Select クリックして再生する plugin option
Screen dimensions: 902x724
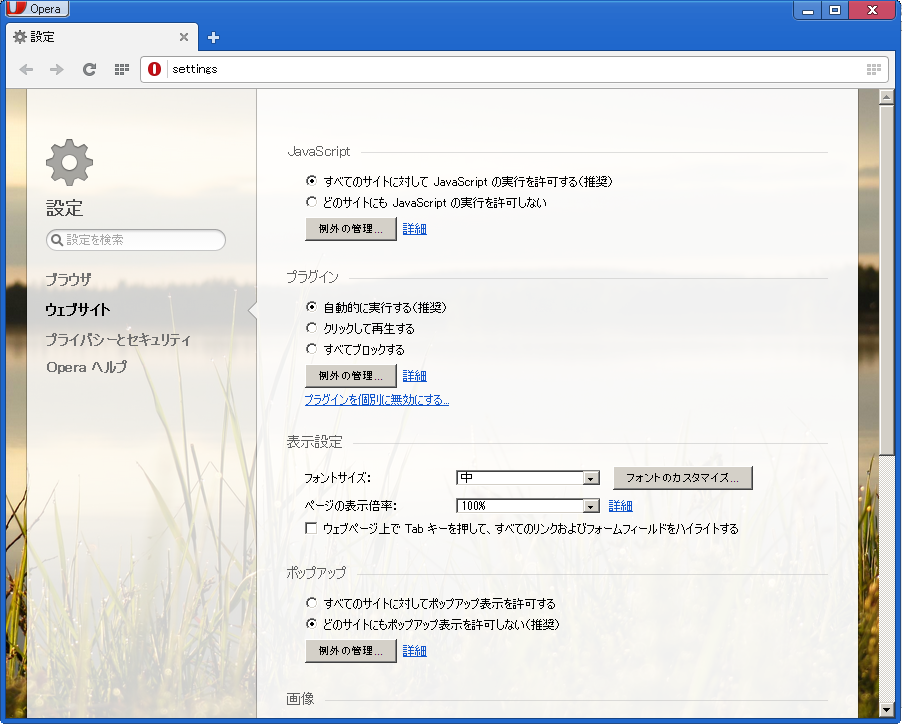click(x=311, y=328)
